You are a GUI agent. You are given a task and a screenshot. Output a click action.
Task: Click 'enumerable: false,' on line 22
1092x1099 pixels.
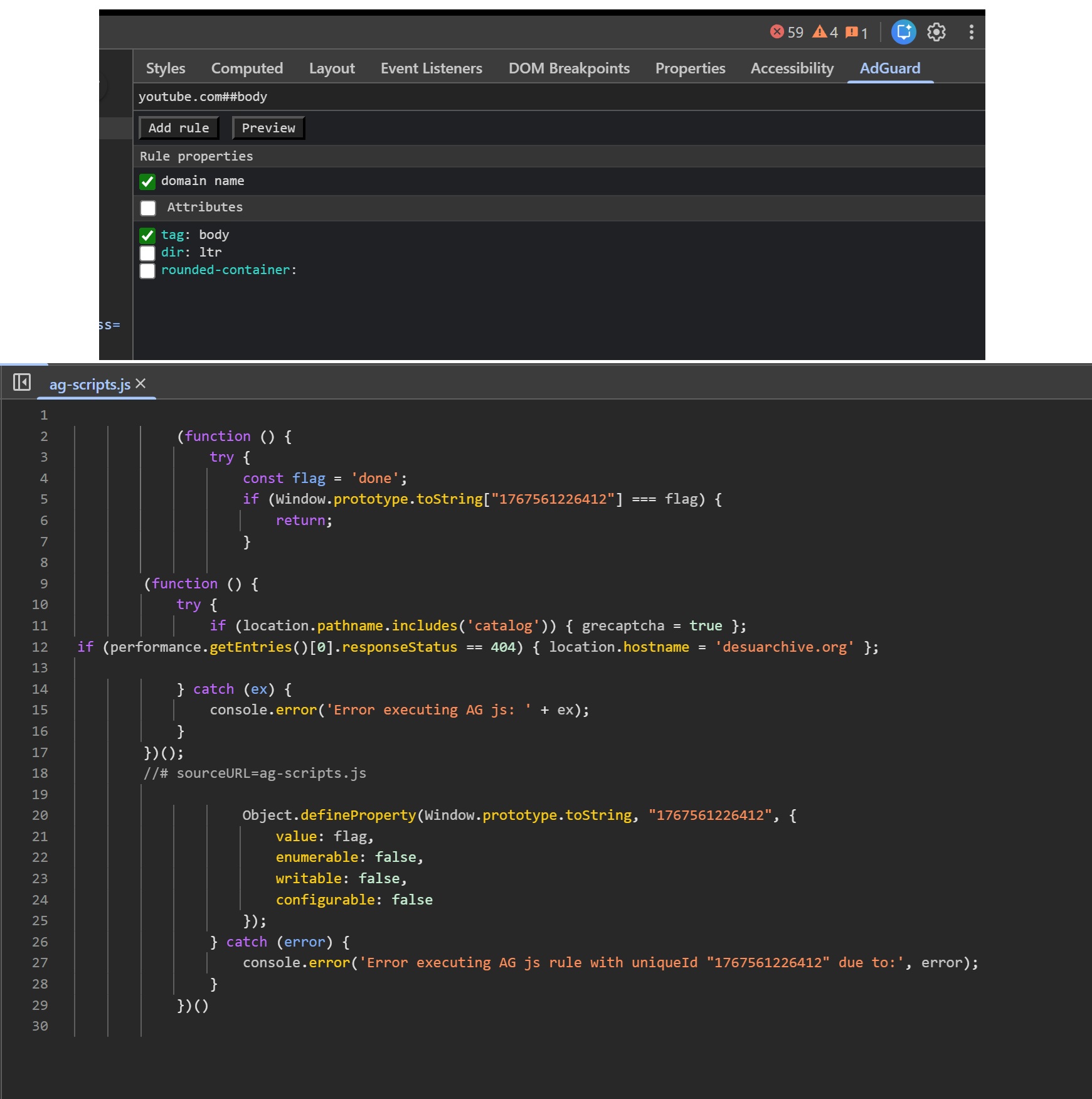pos(350,857)
